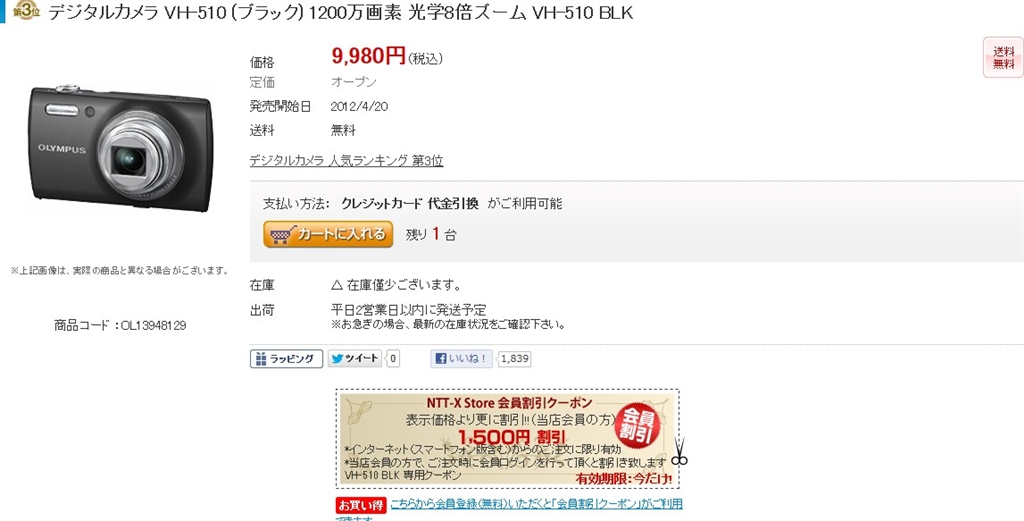Click the red 会員割引 round stamp
Viewport: 1024px width, 521px height.
tap(637, 426)
